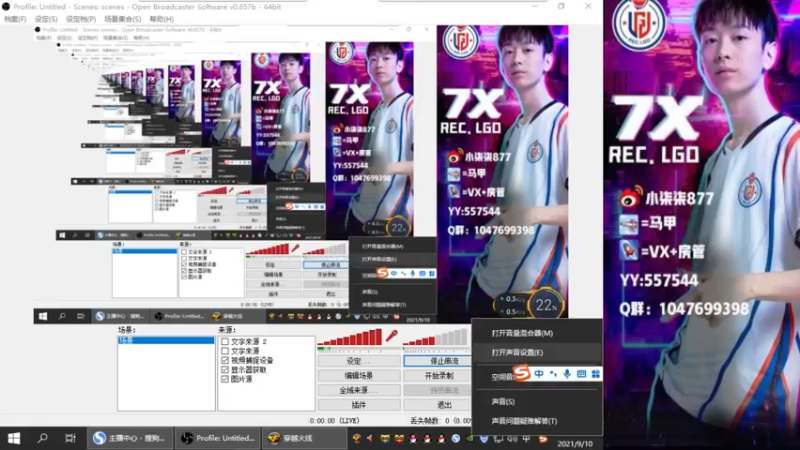Click the speaker volume tray icon

click(512, 439)
